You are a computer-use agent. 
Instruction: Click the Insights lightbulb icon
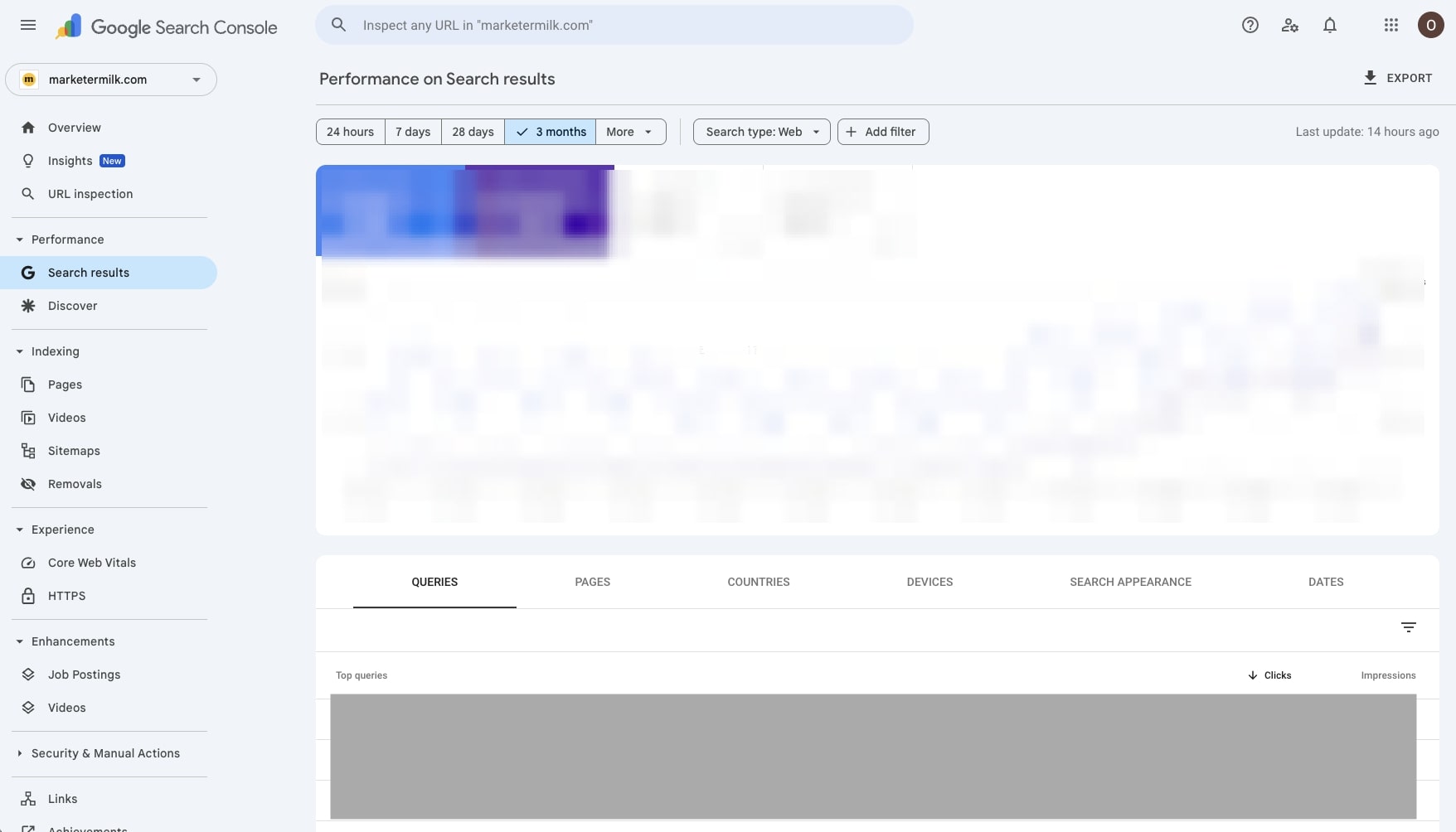coord(28,161)
